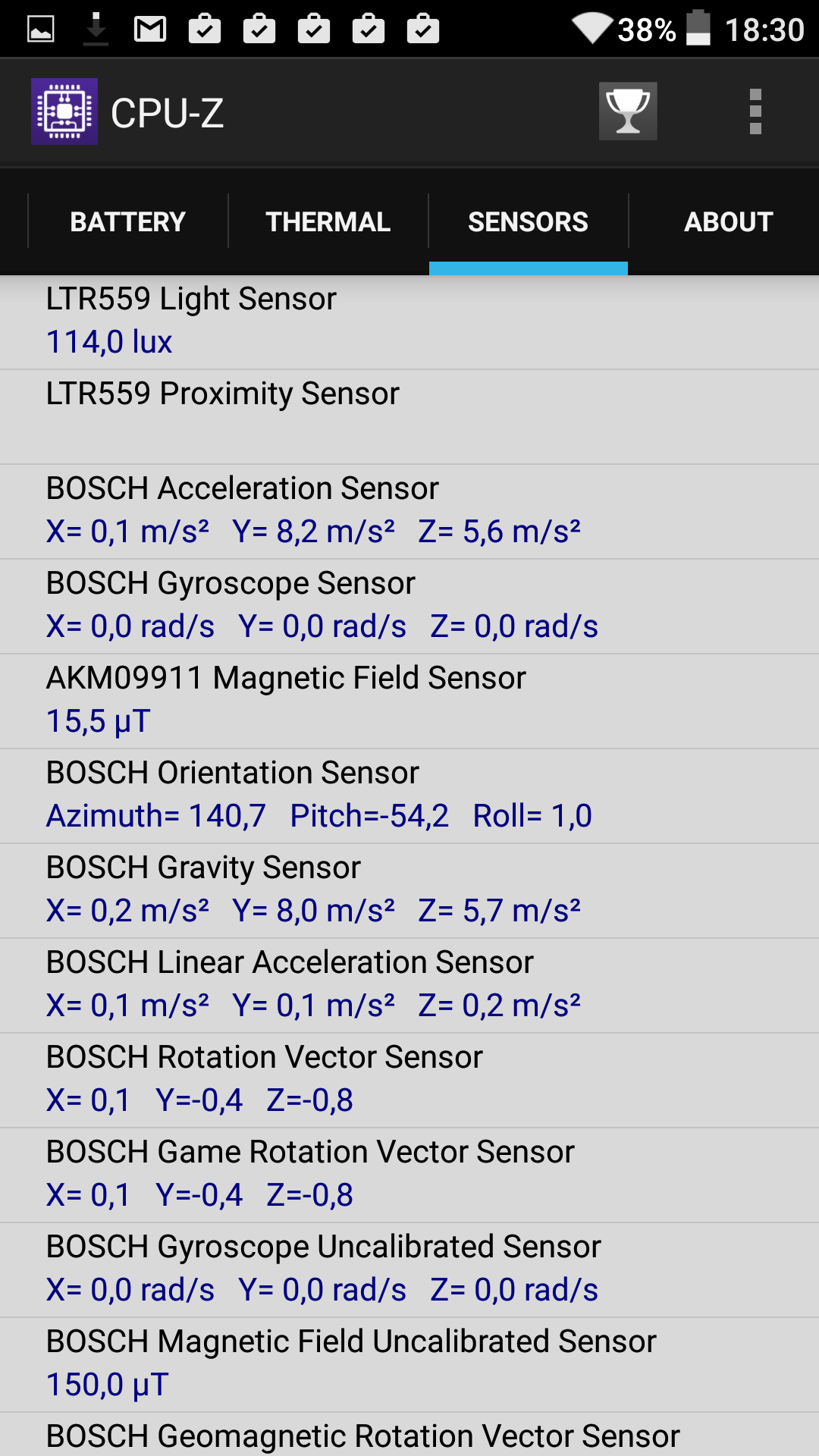
Task: Open the About tab
Action: 728,221
